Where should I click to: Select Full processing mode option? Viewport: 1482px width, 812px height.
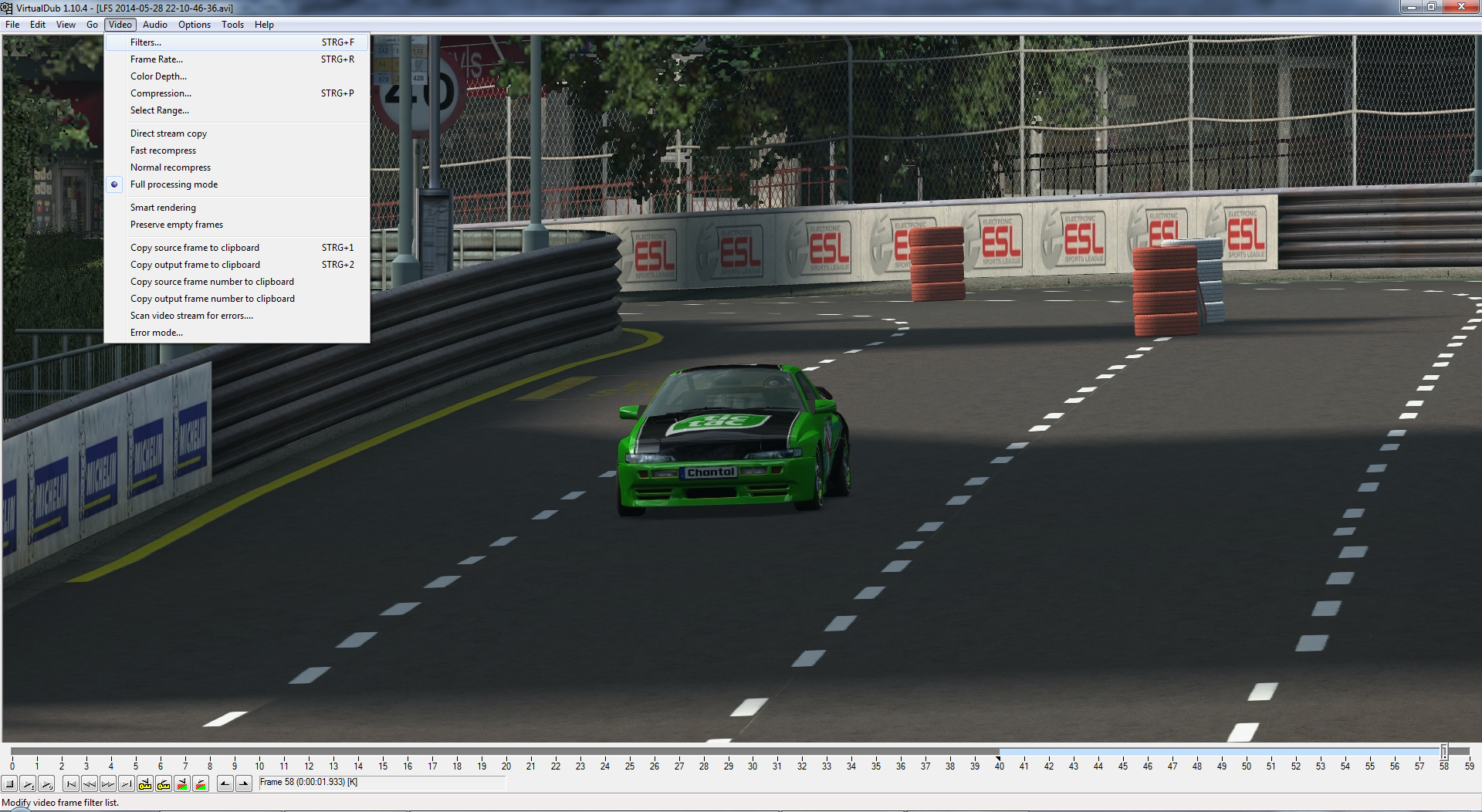174,184
